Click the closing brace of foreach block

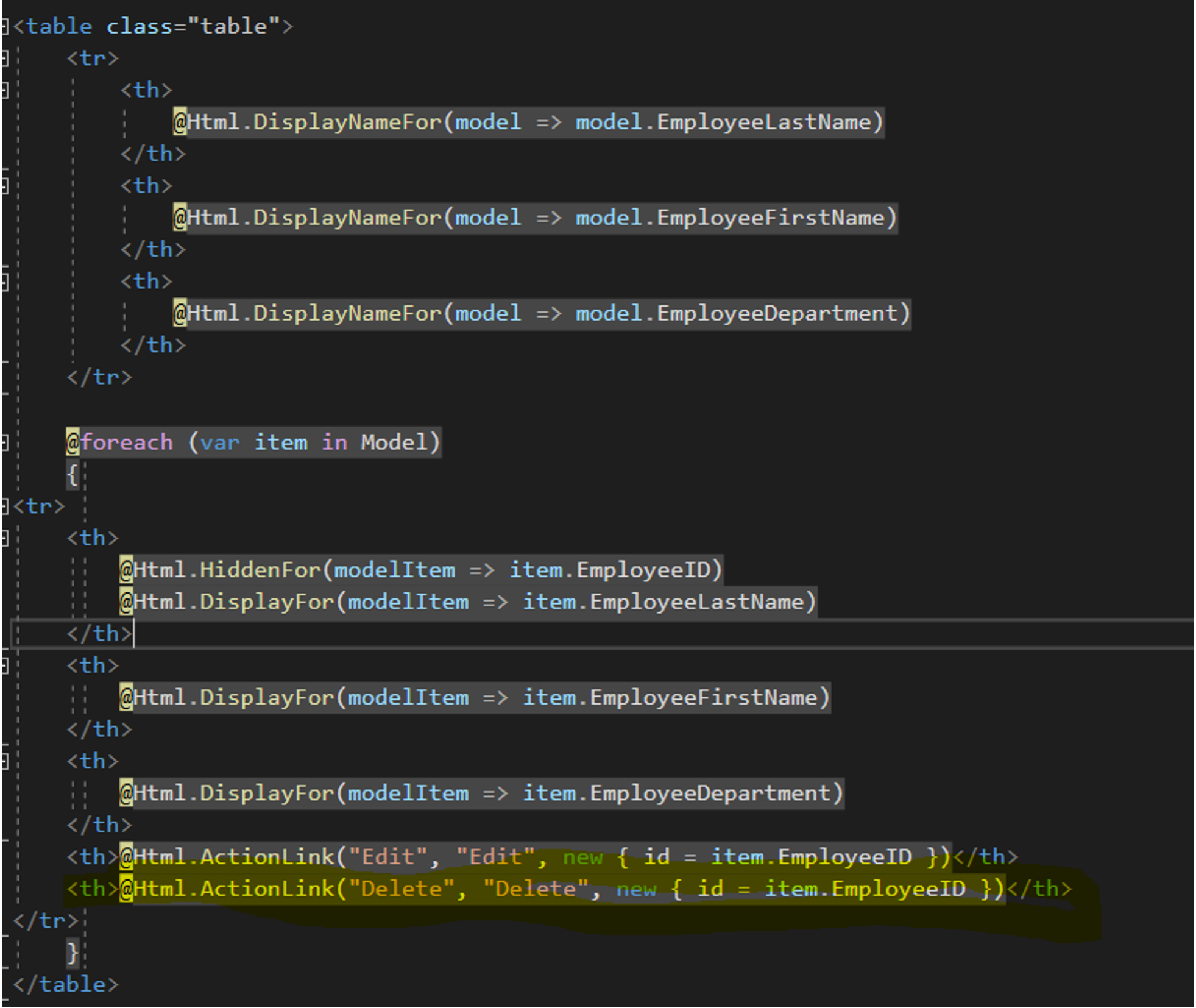(x=73, y=953)
